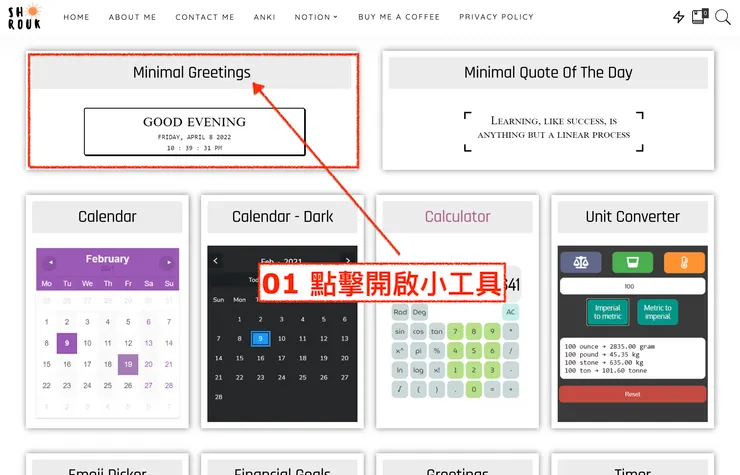
Task: Open the Privacy Policy page
Action: coord(496,17)
